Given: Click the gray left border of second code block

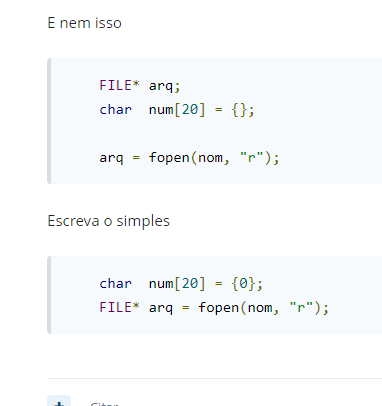Looking at the screenshot, I should [x=49, y=295].
